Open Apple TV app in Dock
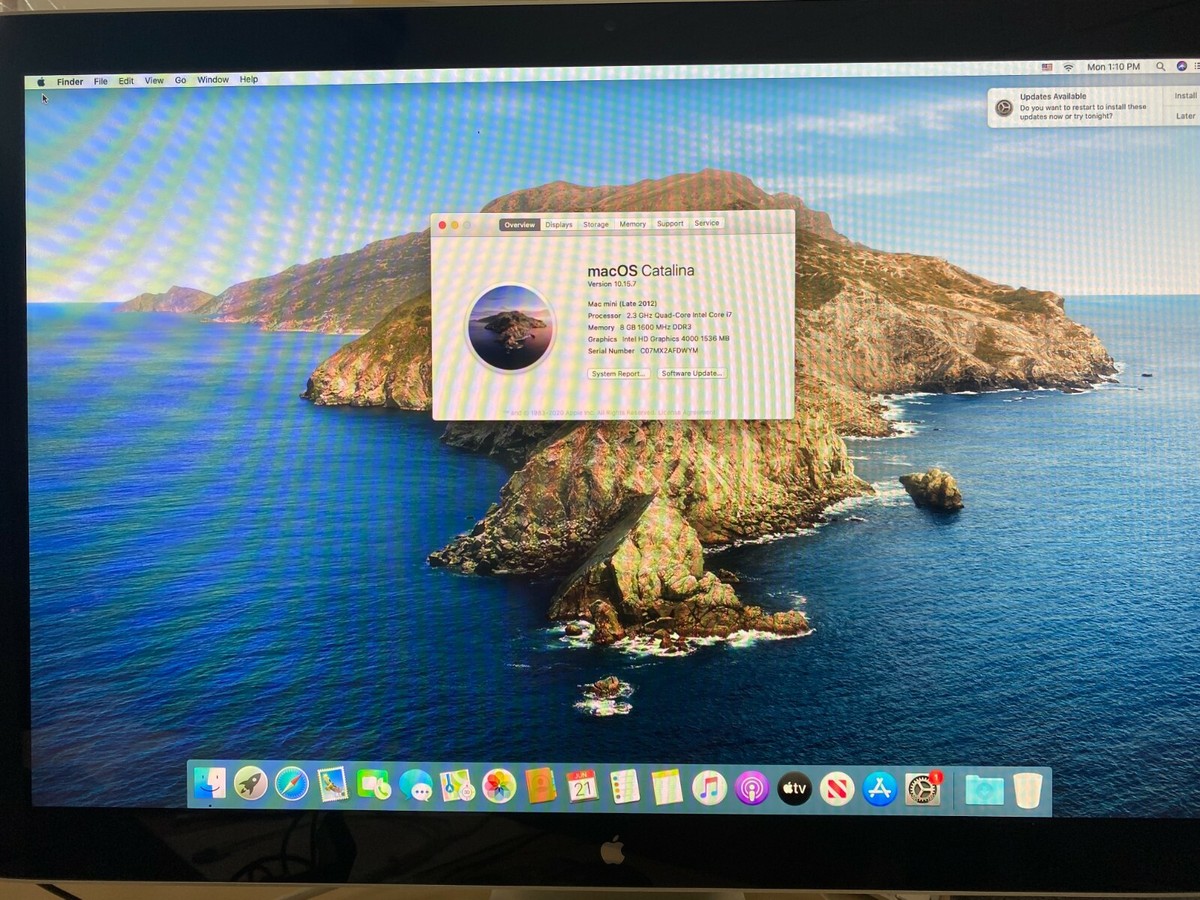 pyautogui.click(x=794, y=789)
